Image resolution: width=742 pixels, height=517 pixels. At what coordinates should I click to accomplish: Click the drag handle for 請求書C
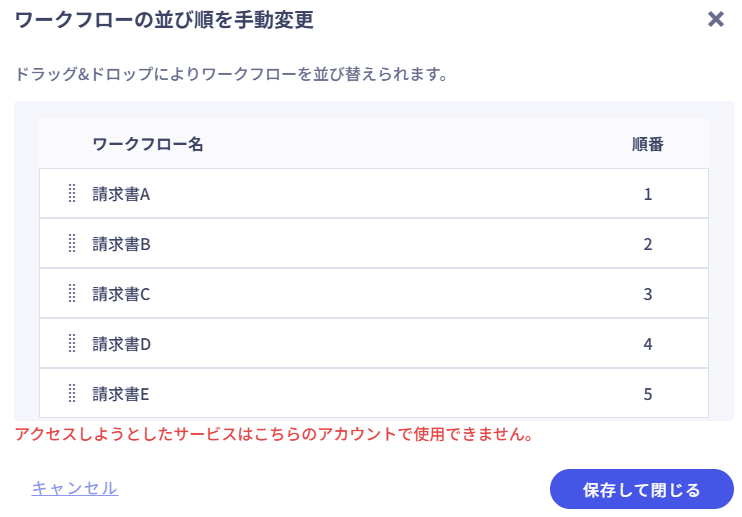point(72,294)
